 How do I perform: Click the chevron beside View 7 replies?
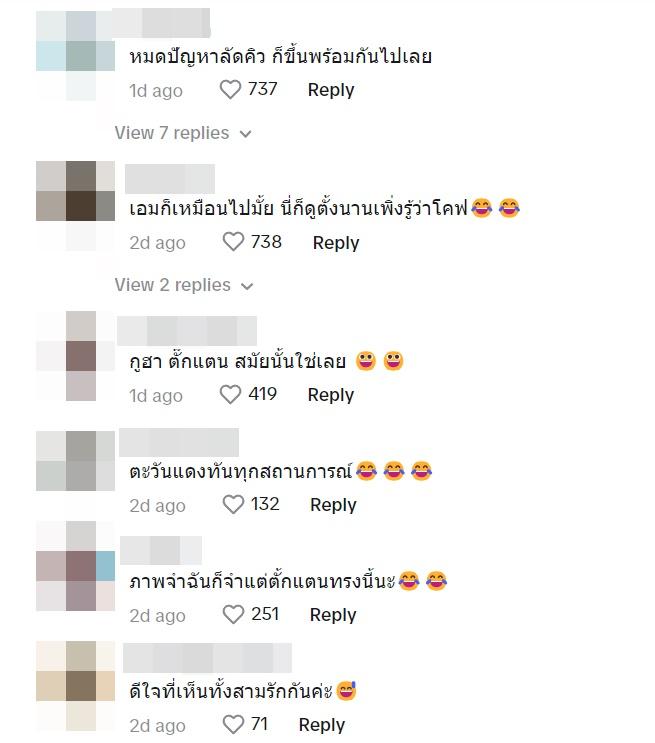coord(246,134)
